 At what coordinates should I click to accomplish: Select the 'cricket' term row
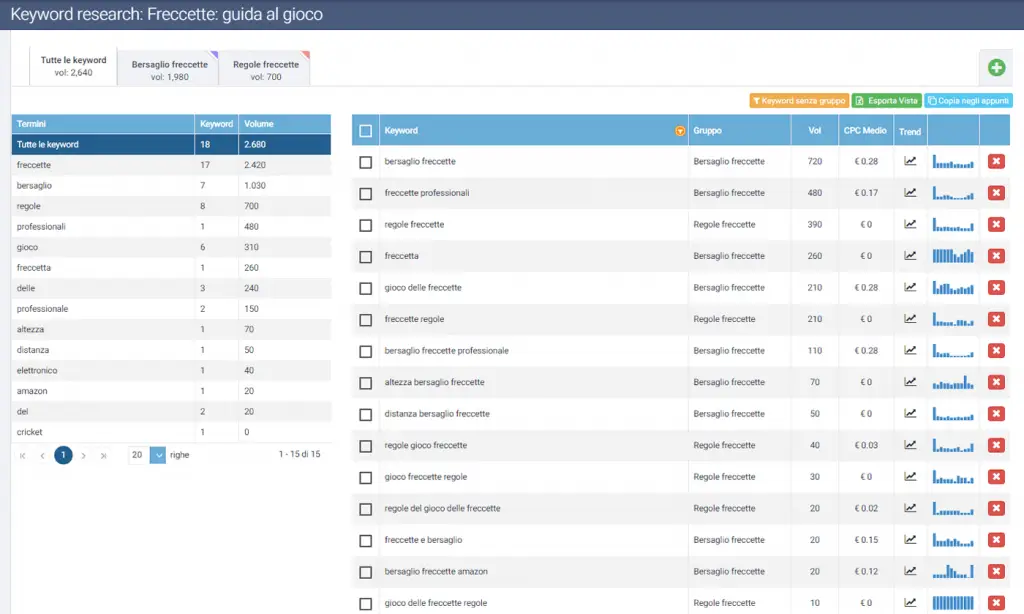click(x=171, y=432)
